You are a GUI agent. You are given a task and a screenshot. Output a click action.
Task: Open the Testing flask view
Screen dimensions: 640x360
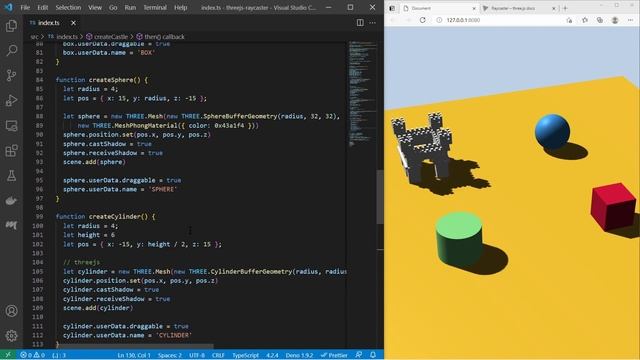pos(11,176)
